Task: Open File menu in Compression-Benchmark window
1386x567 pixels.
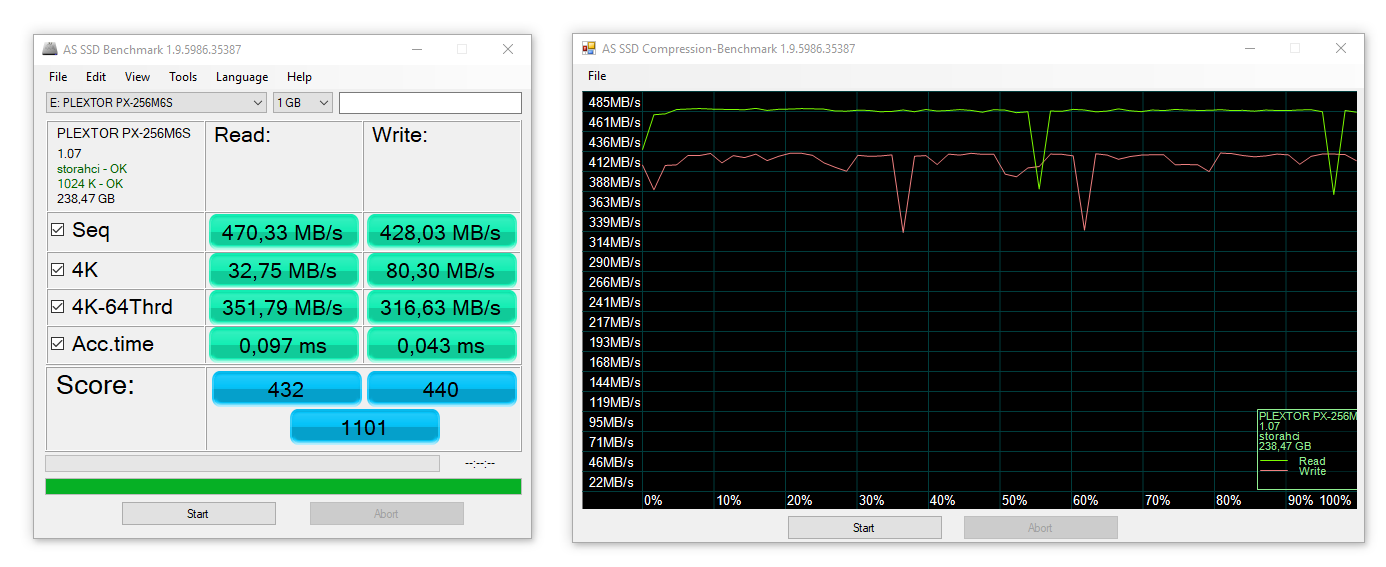Action: (x=597, y=76)
